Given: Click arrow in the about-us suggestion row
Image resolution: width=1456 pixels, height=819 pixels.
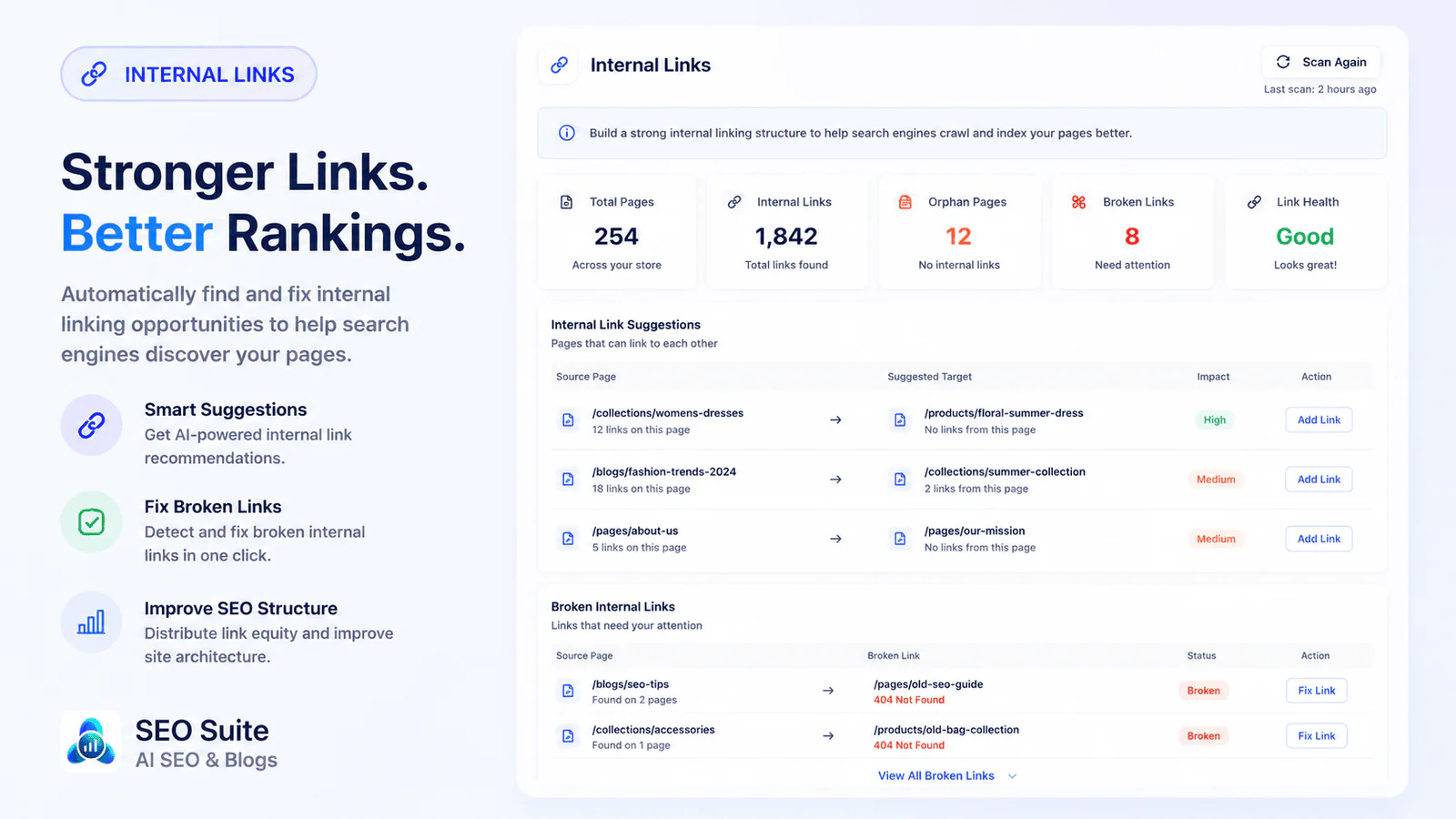Looking at the screenshot, I should [835, 539].
